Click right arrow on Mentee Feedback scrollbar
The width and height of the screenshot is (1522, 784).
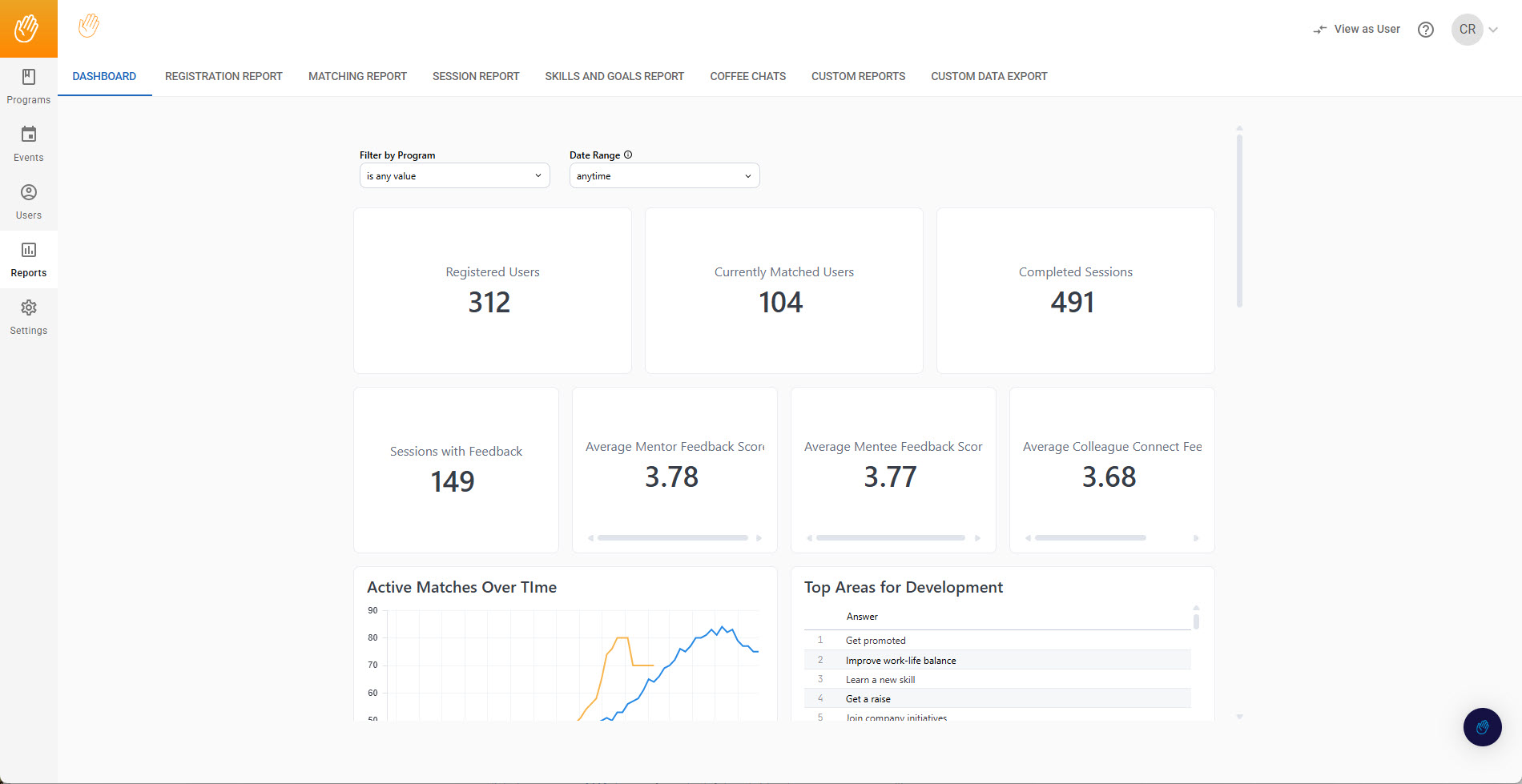(977, 538)
